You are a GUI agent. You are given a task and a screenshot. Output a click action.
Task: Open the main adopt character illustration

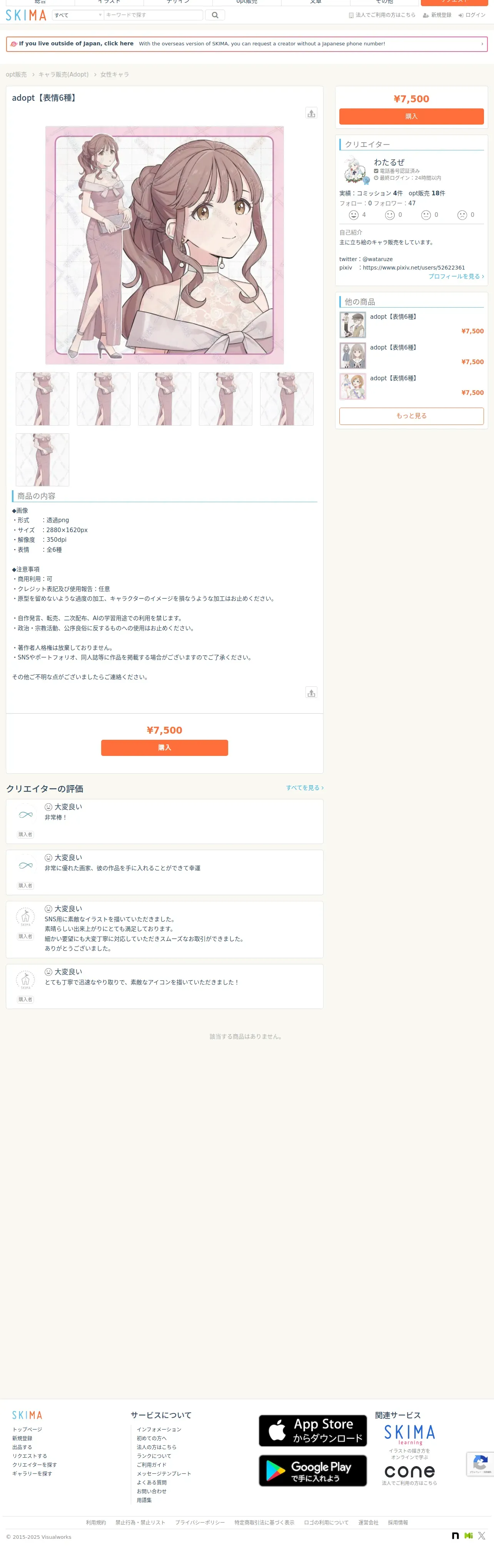164,245
